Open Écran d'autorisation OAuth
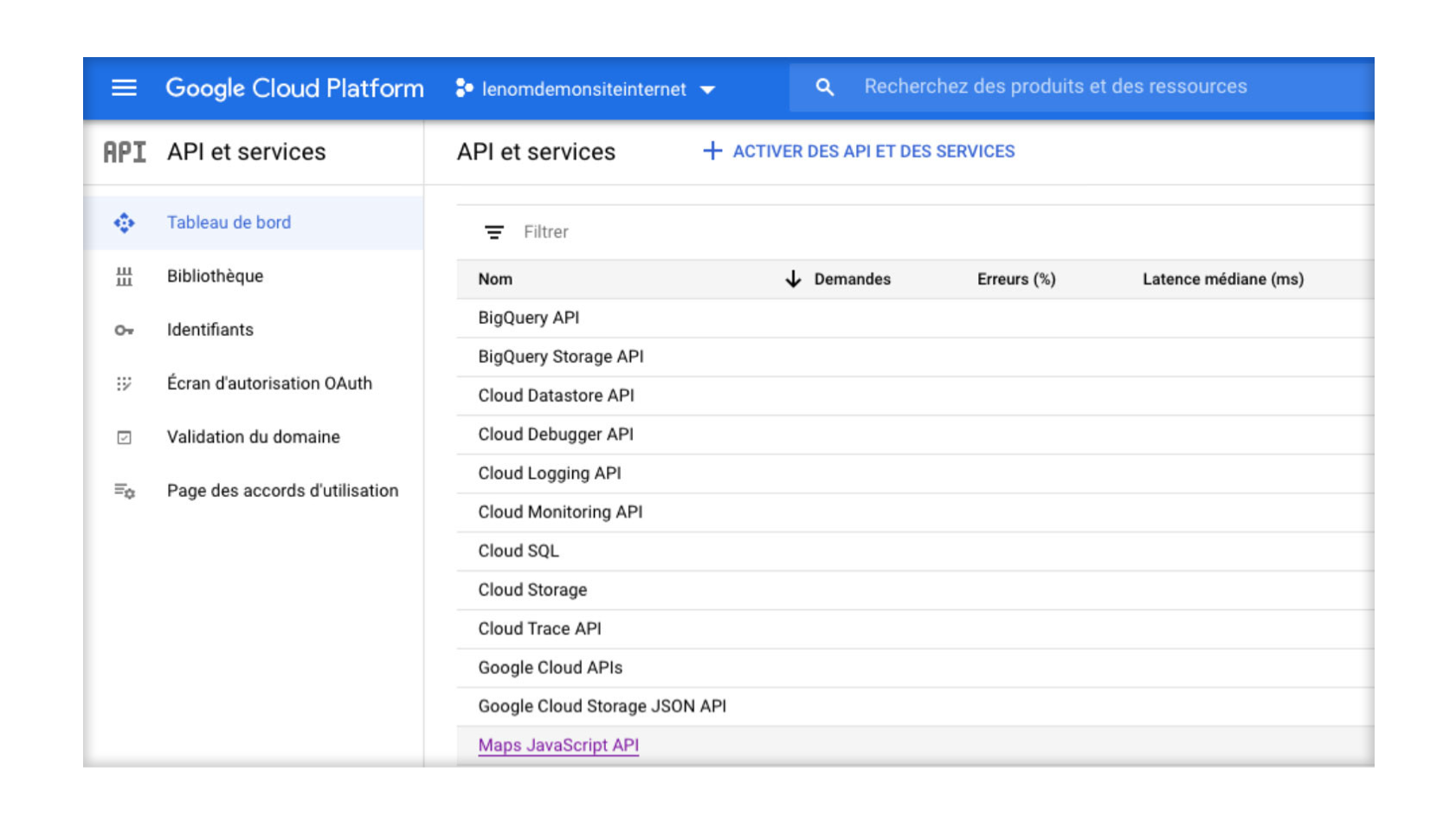1456x824 pixels. coord(269,383)
